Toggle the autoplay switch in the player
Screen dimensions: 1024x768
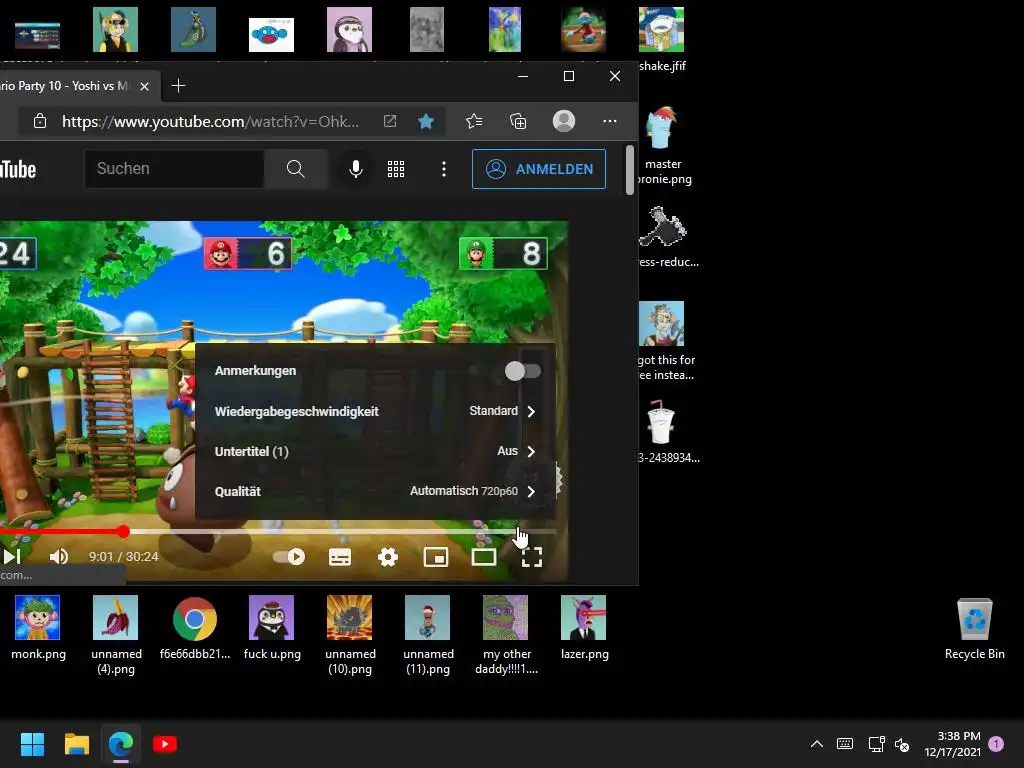(x=289, y=556)
